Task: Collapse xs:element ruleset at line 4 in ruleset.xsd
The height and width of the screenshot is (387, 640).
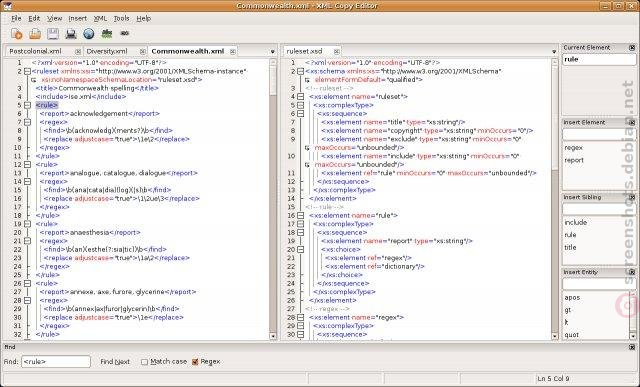Action: (300, 97)
